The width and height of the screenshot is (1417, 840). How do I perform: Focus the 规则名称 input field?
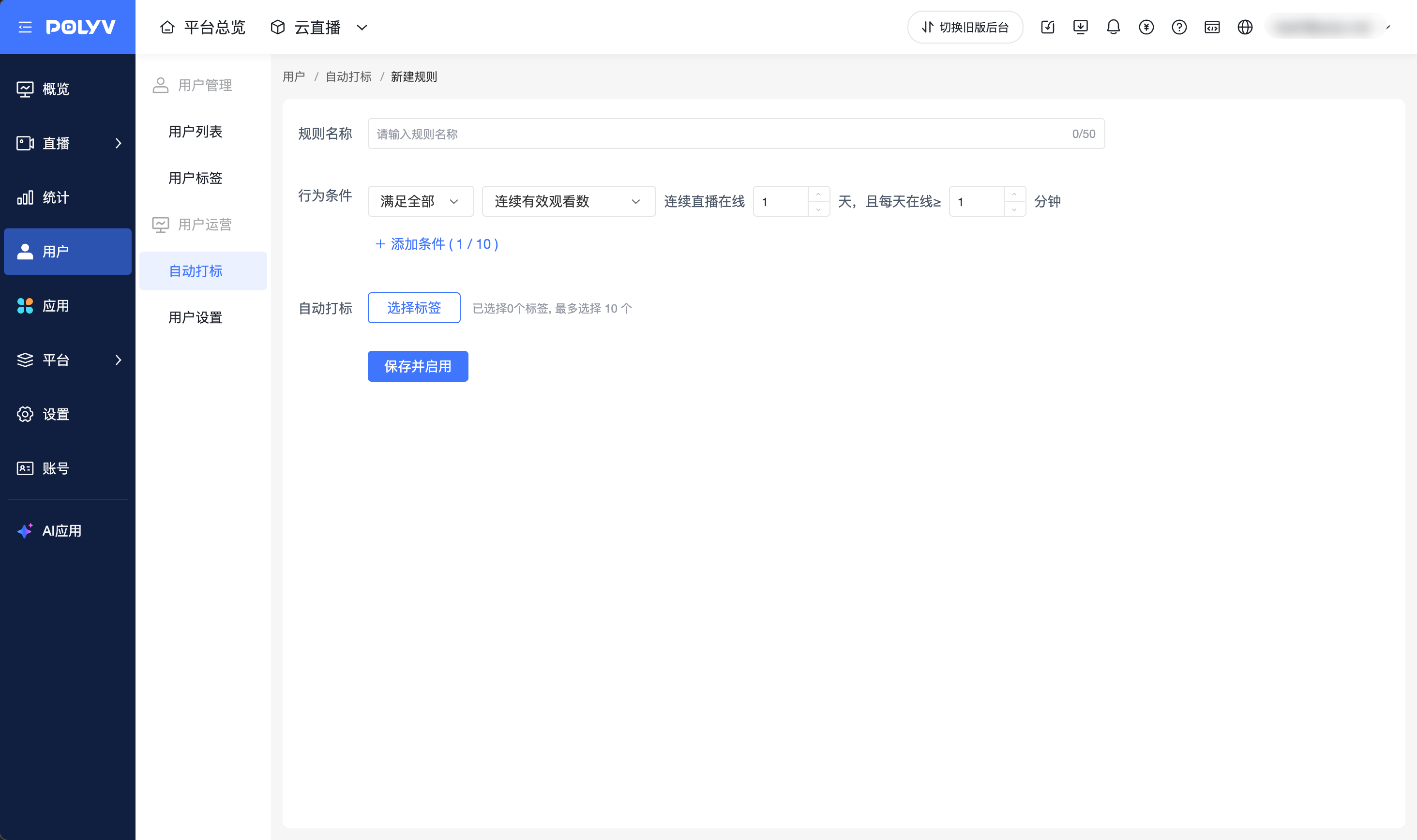click(x=736, y=134)
